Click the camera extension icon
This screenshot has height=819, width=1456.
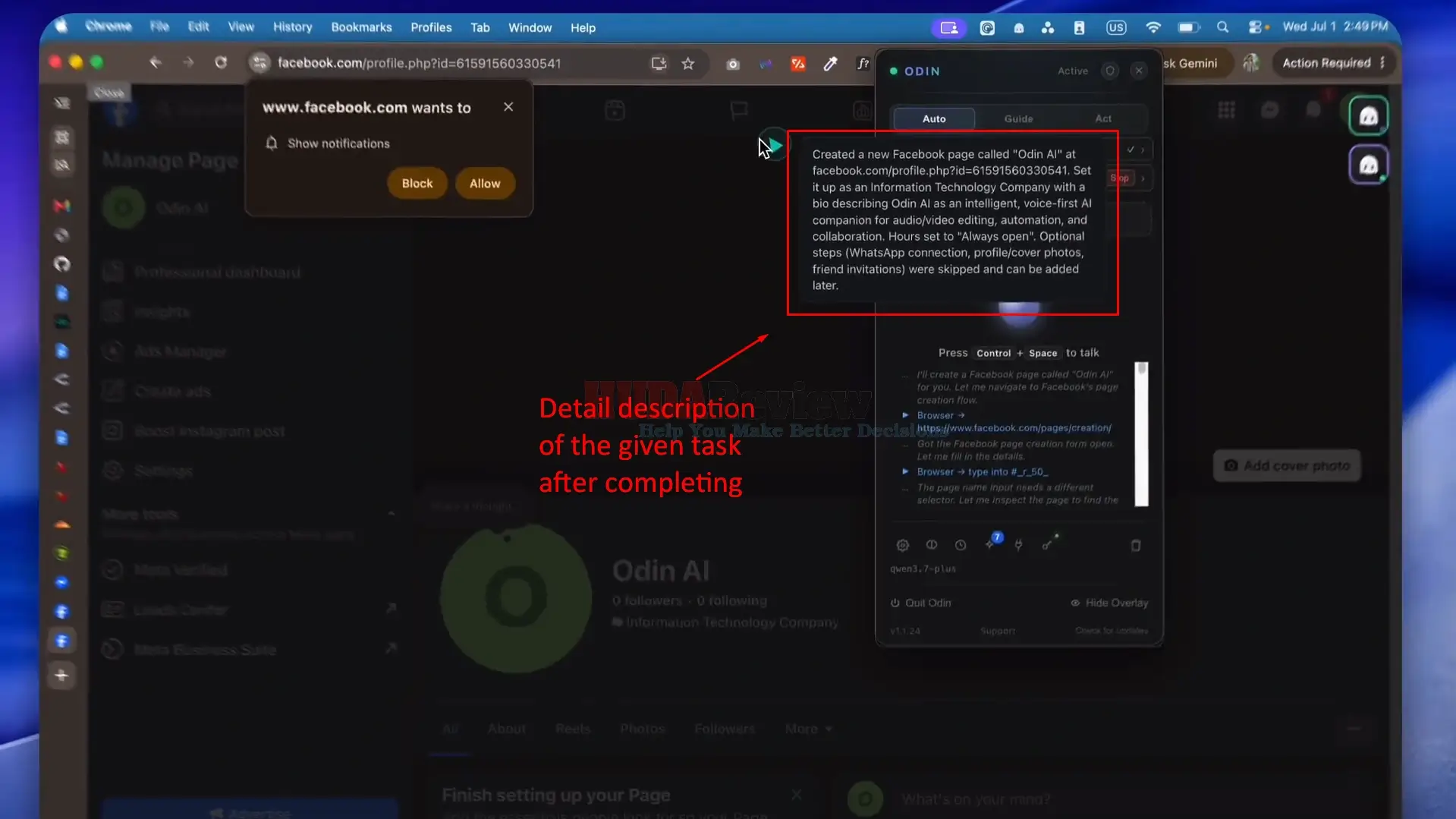pyautogui.click(x=732, y=65)
